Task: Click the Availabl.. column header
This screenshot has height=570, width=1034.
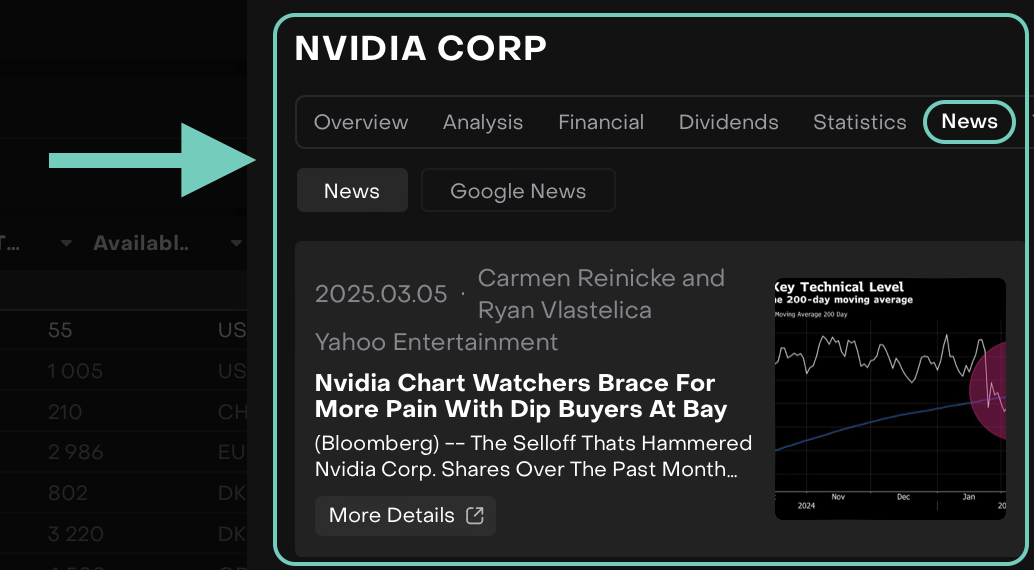Action: click(x=141, y=243)
